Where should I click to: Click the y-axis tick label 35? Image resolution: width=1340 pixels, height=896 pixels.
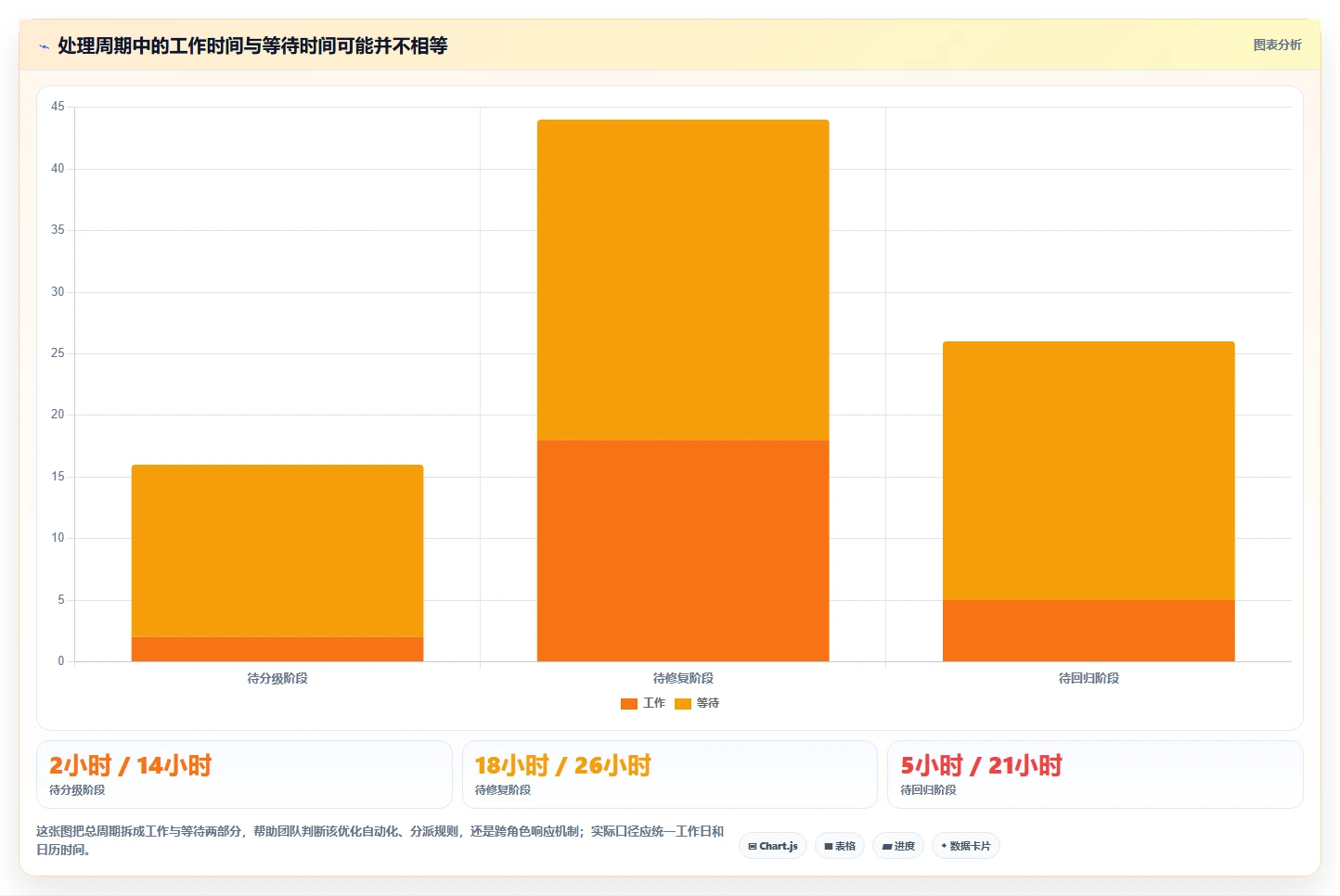pyautogui.click(x=58, y=230)
